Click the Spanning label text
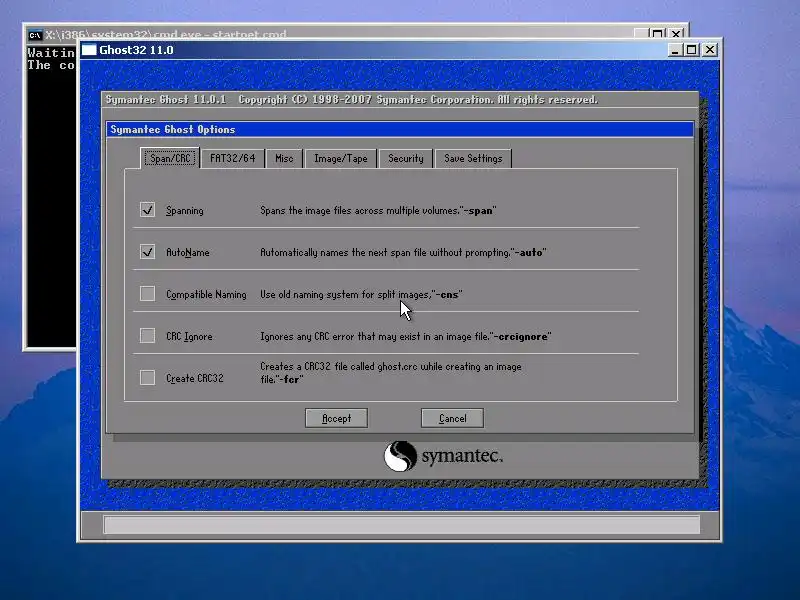Viewport: 800px width, 600px height. click(x=185, y=210)
